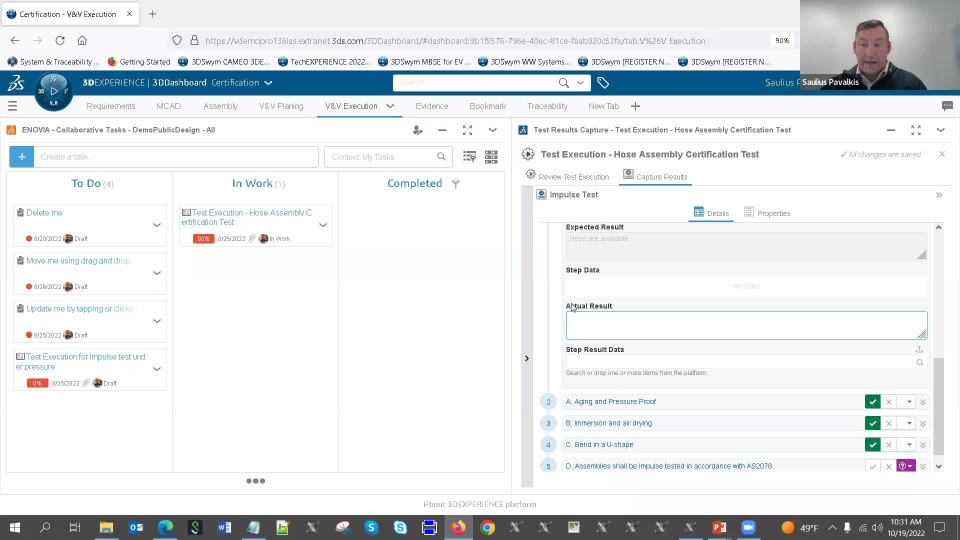The height and width of the screenshot is (540, 960).
Task: Click the tag icon next to search
Action: (603, 83)
